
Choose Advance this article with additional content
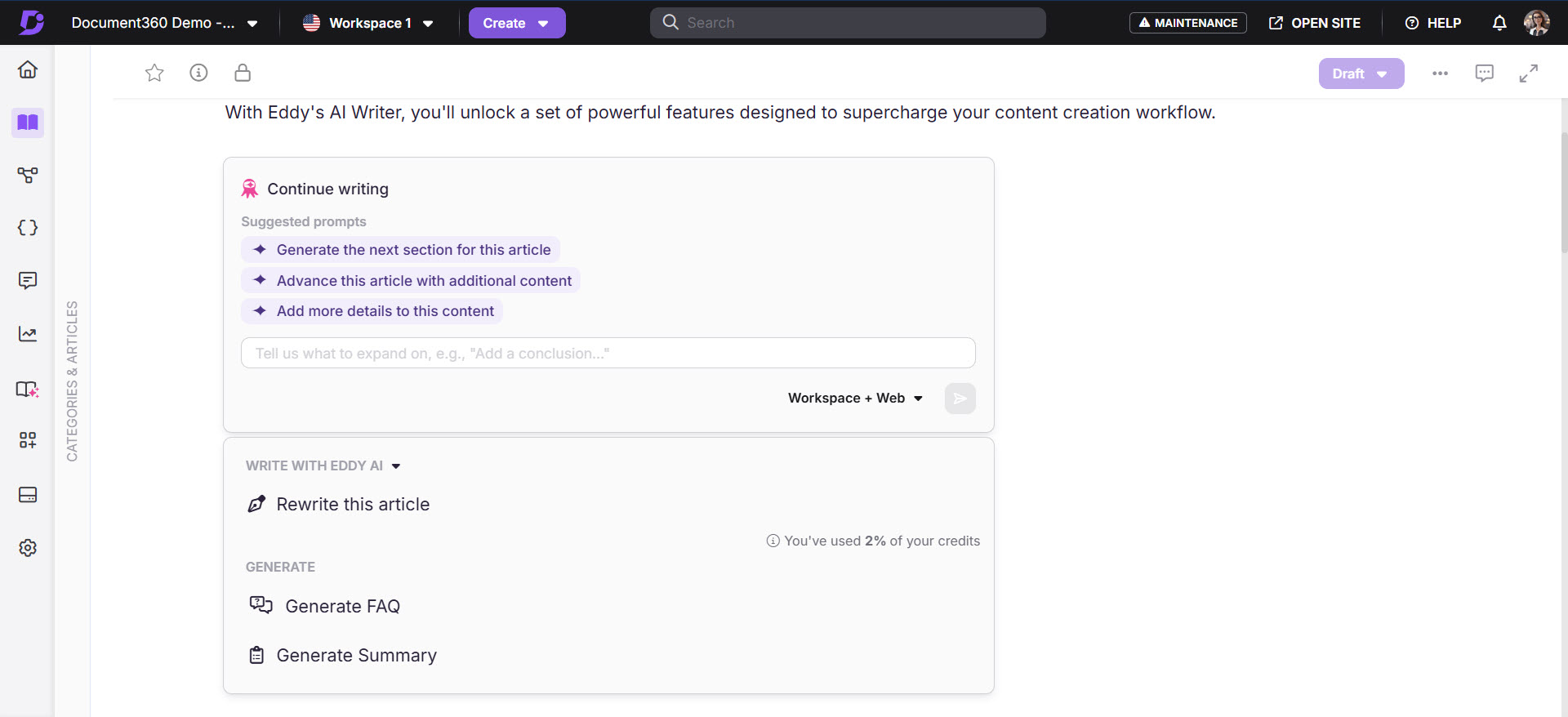pyautogui.click(x=411, y=281)
